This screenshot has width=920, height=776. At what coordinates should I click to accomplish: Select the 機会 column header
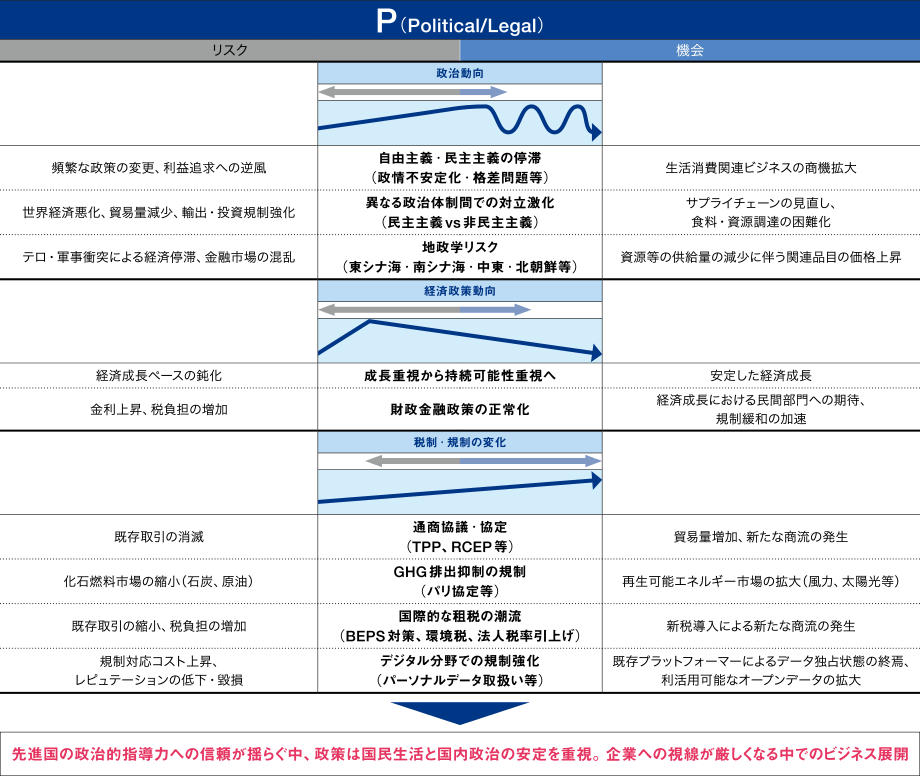pos(690,50)
